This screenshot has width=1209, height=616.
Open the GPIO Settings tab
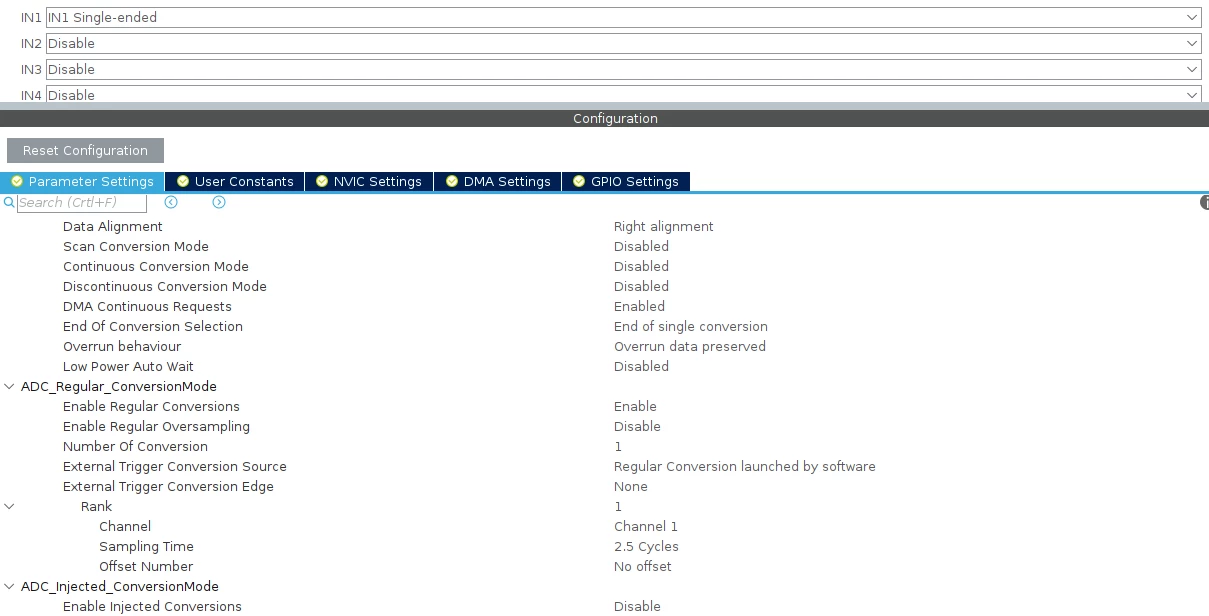[626, 181]
